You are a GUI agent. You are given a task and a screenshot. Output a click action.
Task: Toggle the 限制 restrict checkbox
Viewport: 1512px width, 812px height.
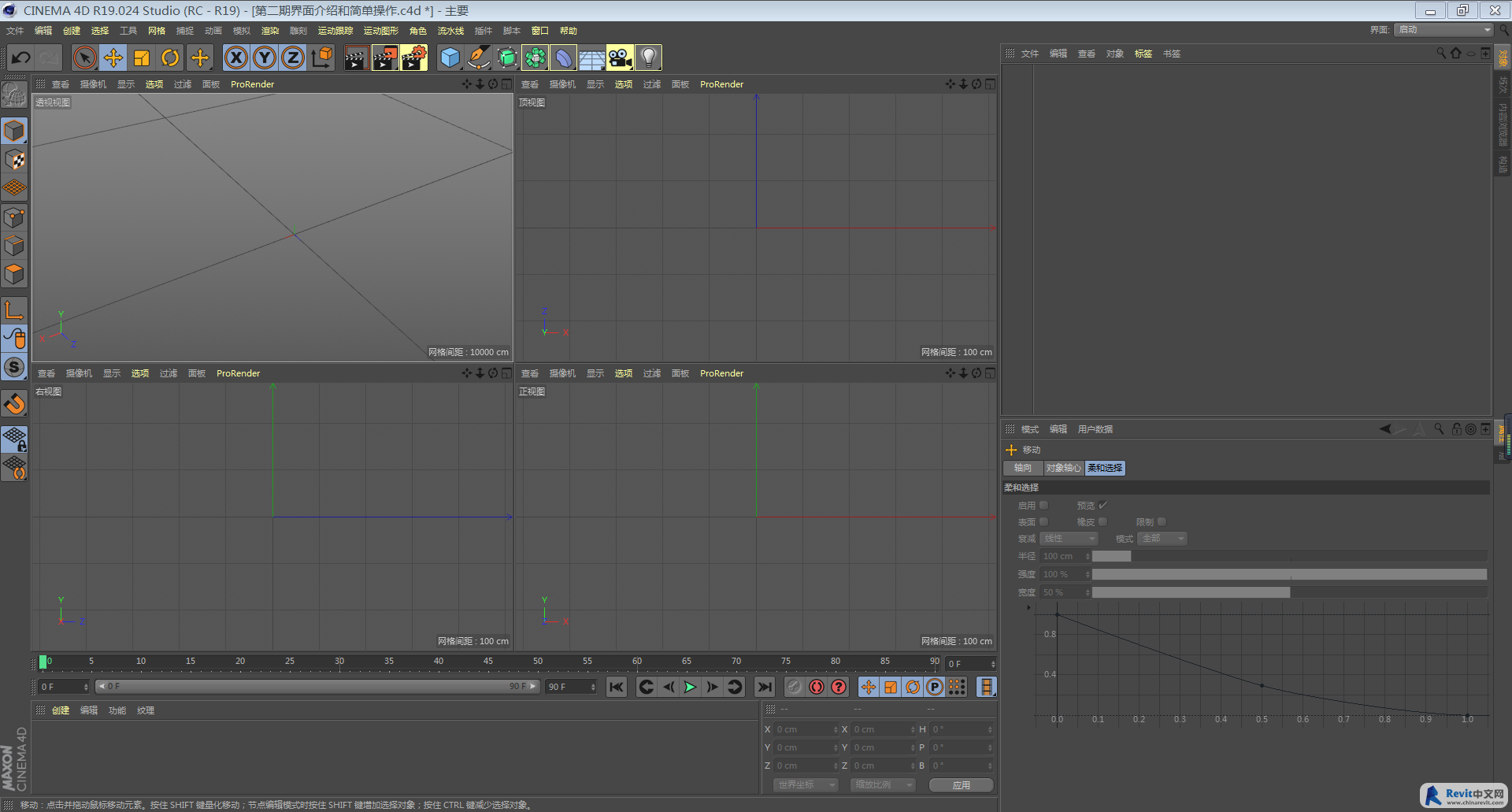click(1162, 522)
